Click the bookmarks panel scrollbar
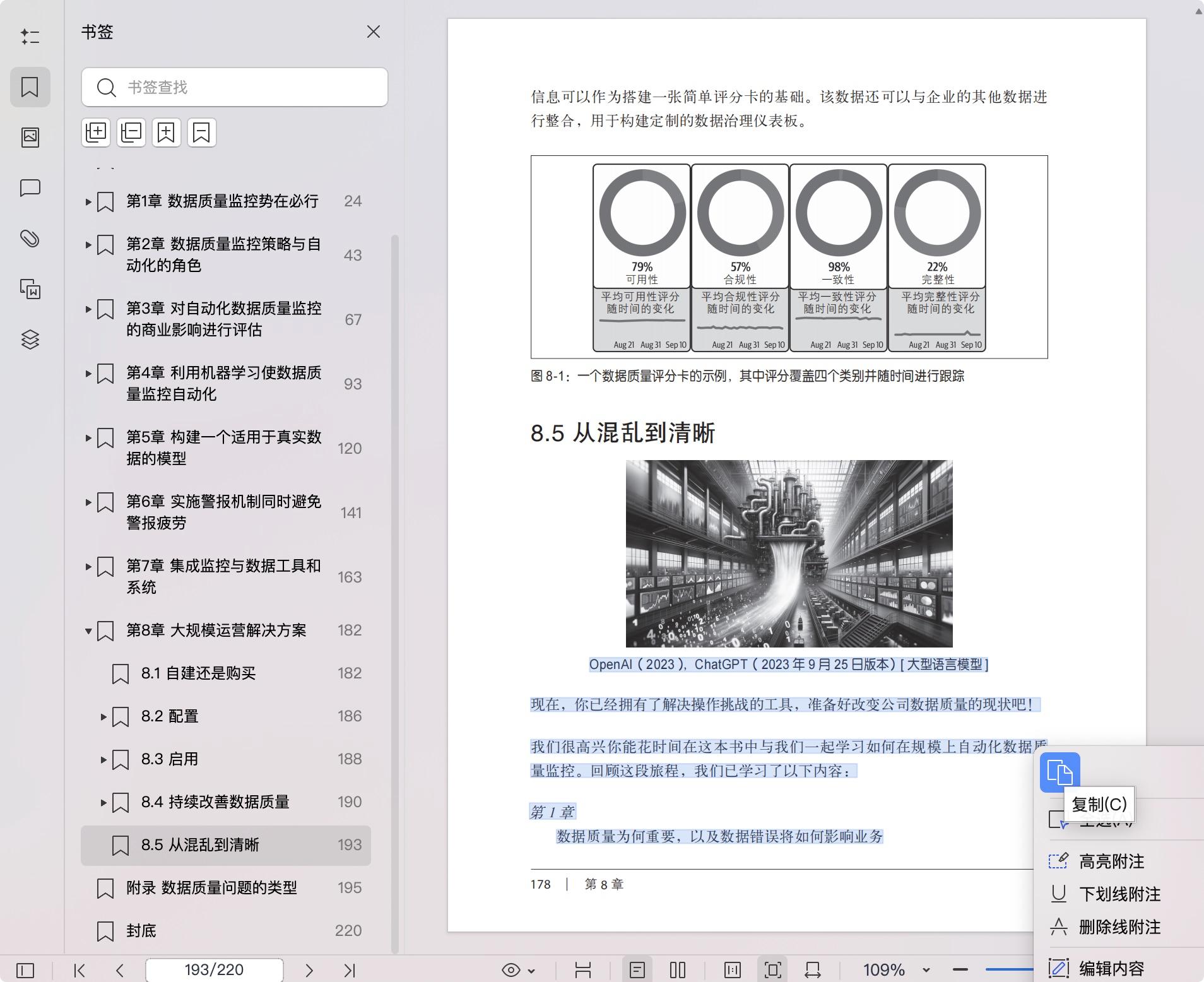 coord(395,593)
